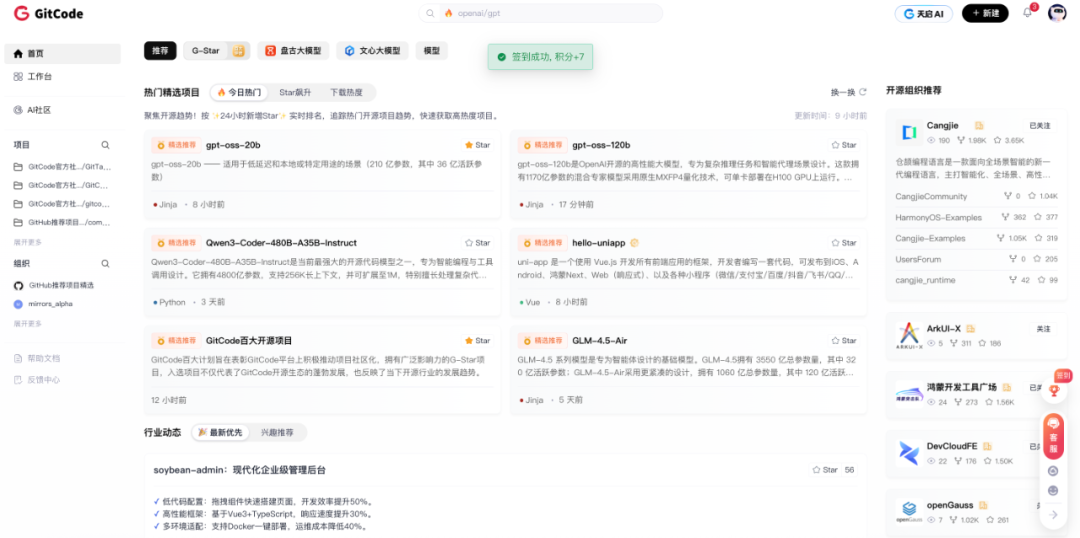Star the soybean-admin article

[824, 470]
